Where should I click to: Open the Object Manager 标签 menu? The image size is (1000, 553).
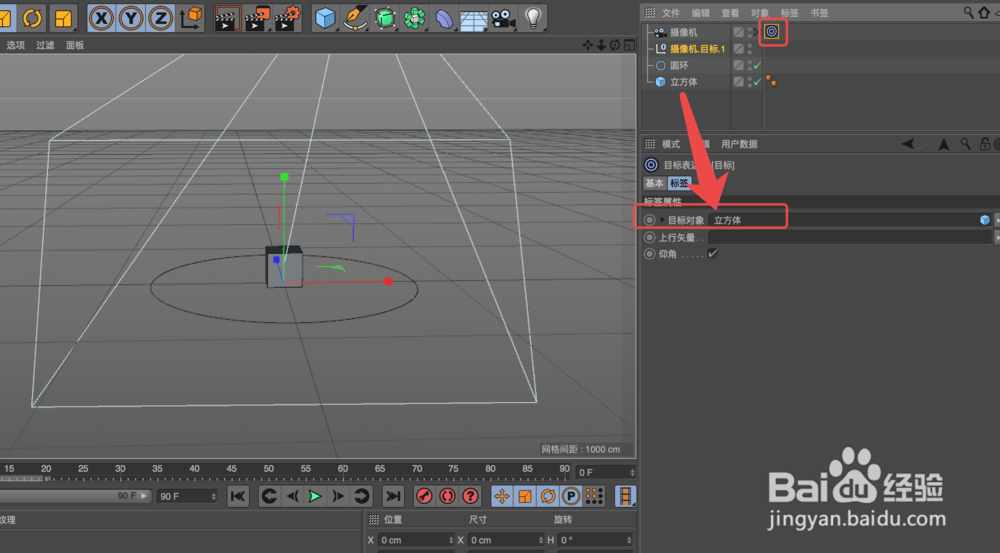(x=790, y=13)
